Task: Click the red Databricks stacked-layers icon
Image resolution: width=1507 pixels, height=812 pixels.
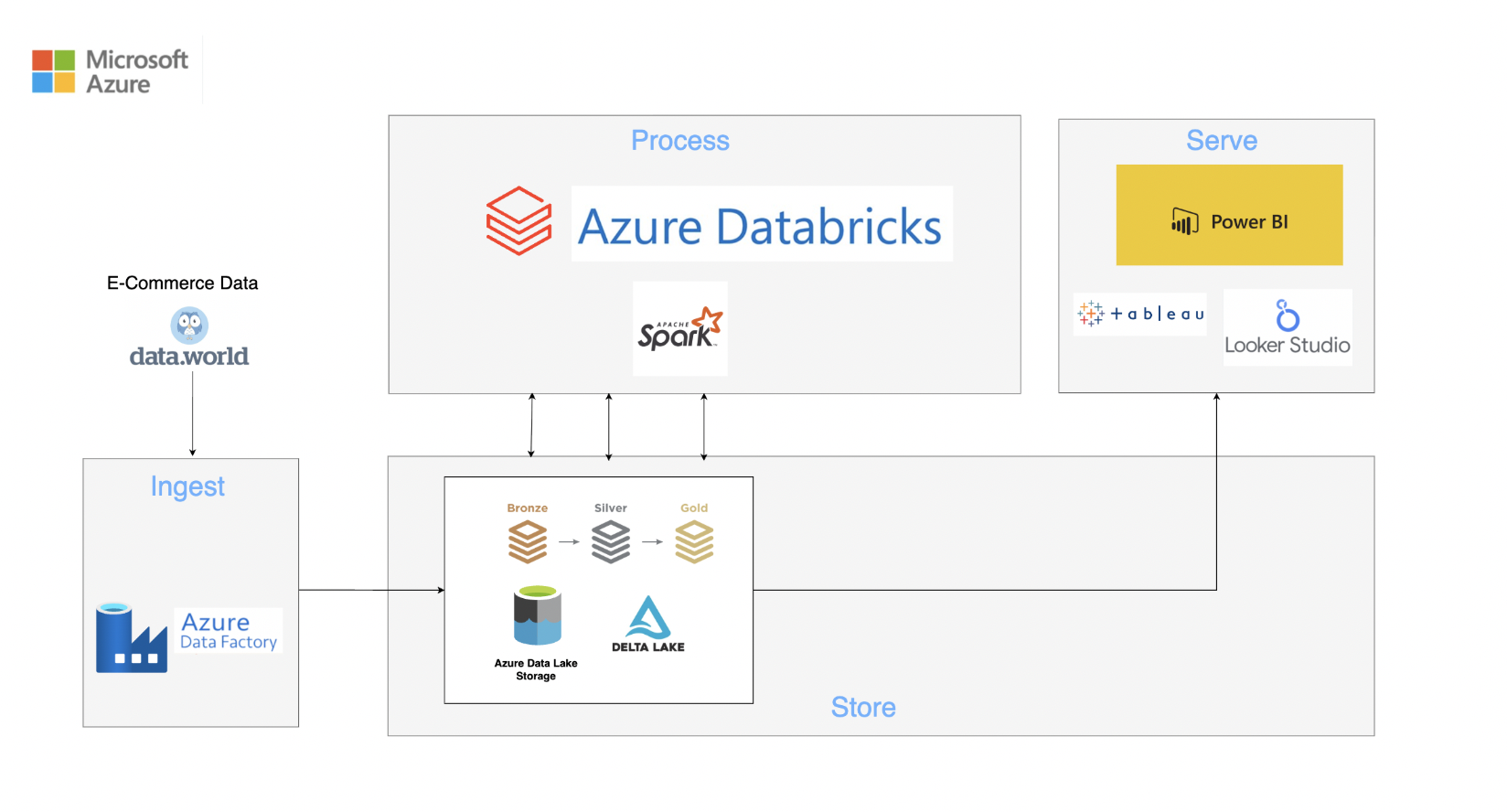Action: (518, 220)
